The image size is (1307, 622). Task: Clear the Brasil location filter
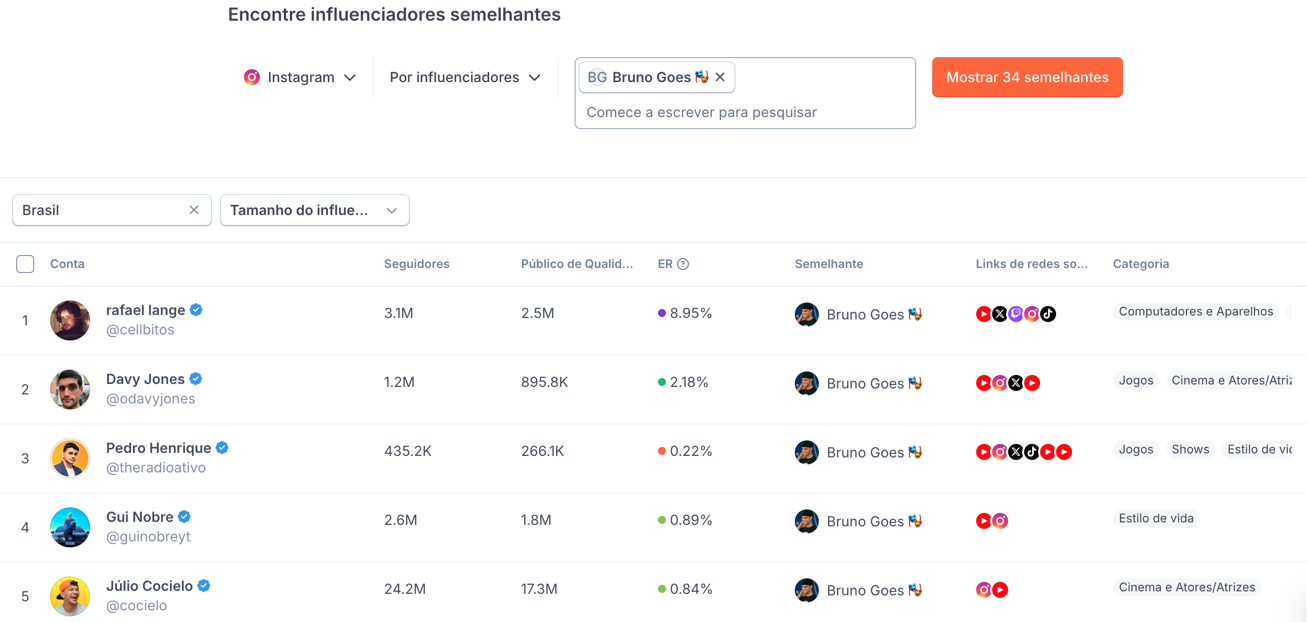coord(194,210)
